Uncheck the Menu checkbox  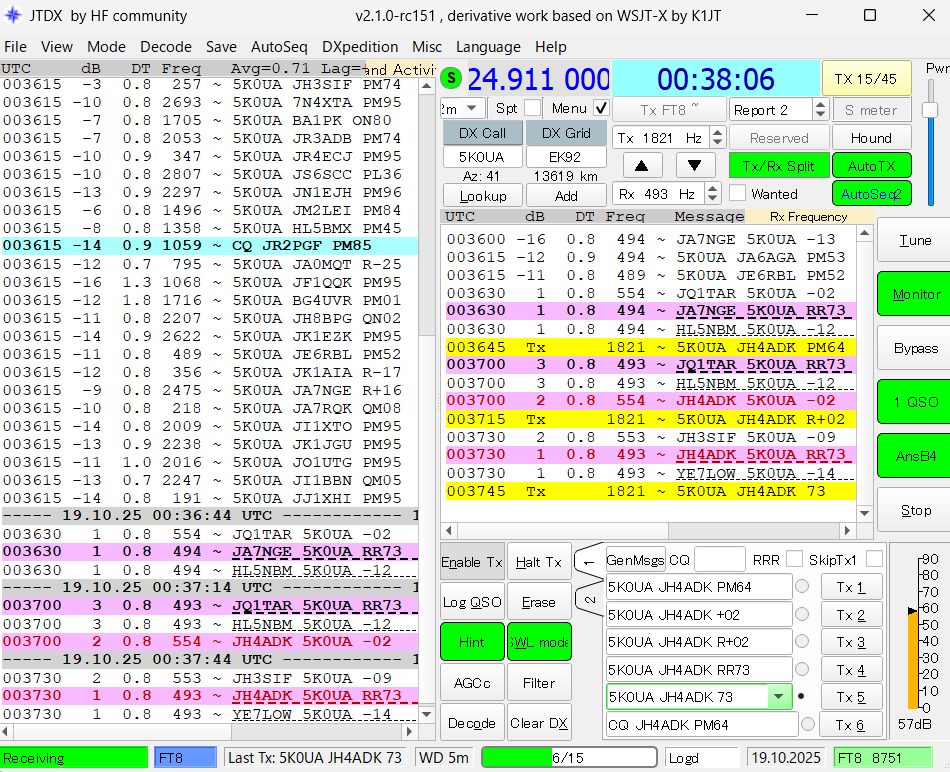coord(600,108)
